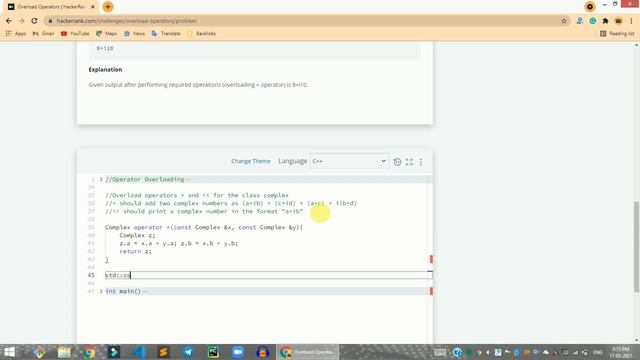
Task: Open Zoom from the taskbar
Action: coord(238,352)
